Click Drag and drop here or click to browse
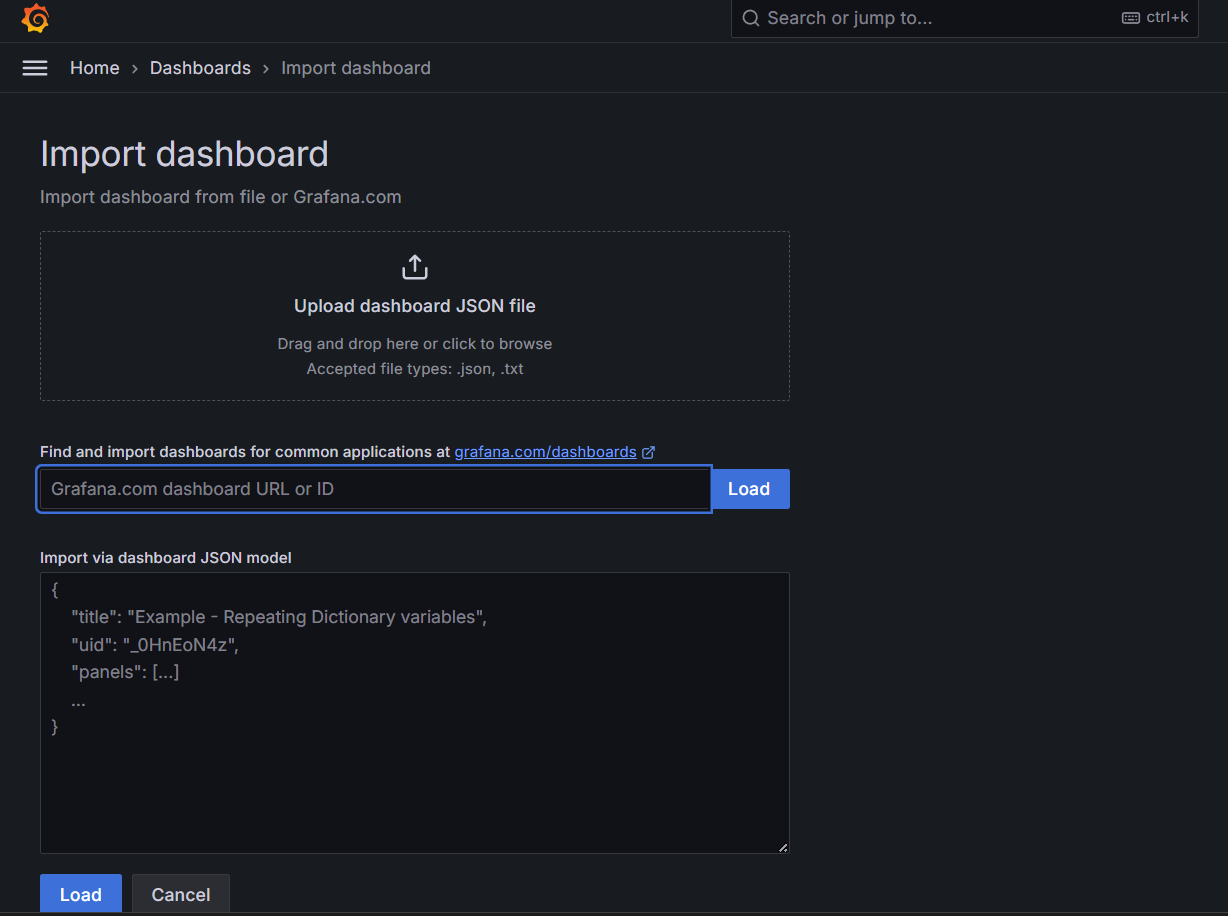Viewport: 1228px width, 916px height. click(414, 344)
